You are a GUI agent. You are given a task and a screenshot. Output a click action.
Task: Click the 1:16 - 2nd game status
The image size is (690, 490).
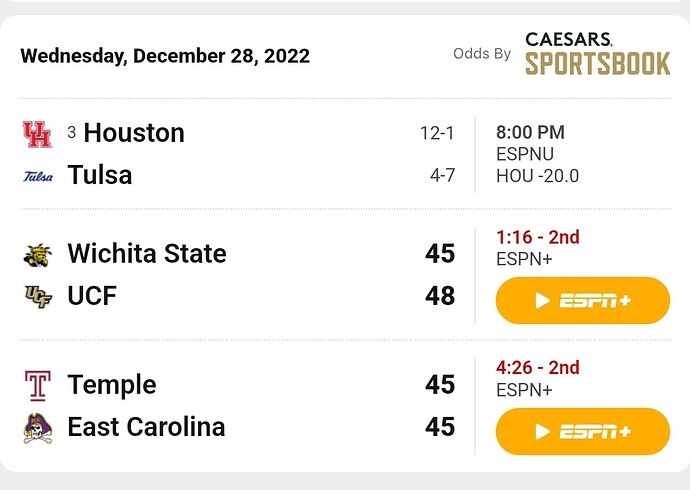pos(538,238)
